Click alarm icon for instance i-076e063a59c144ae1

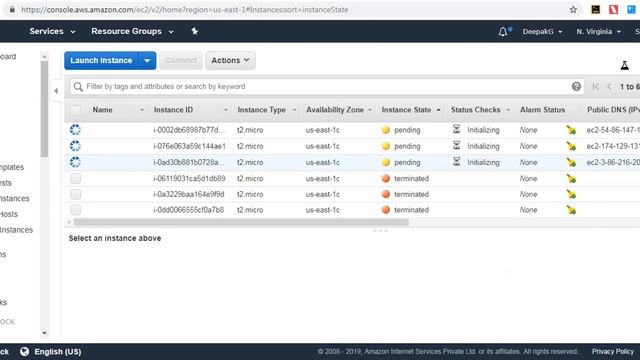(x=571, y=146)
